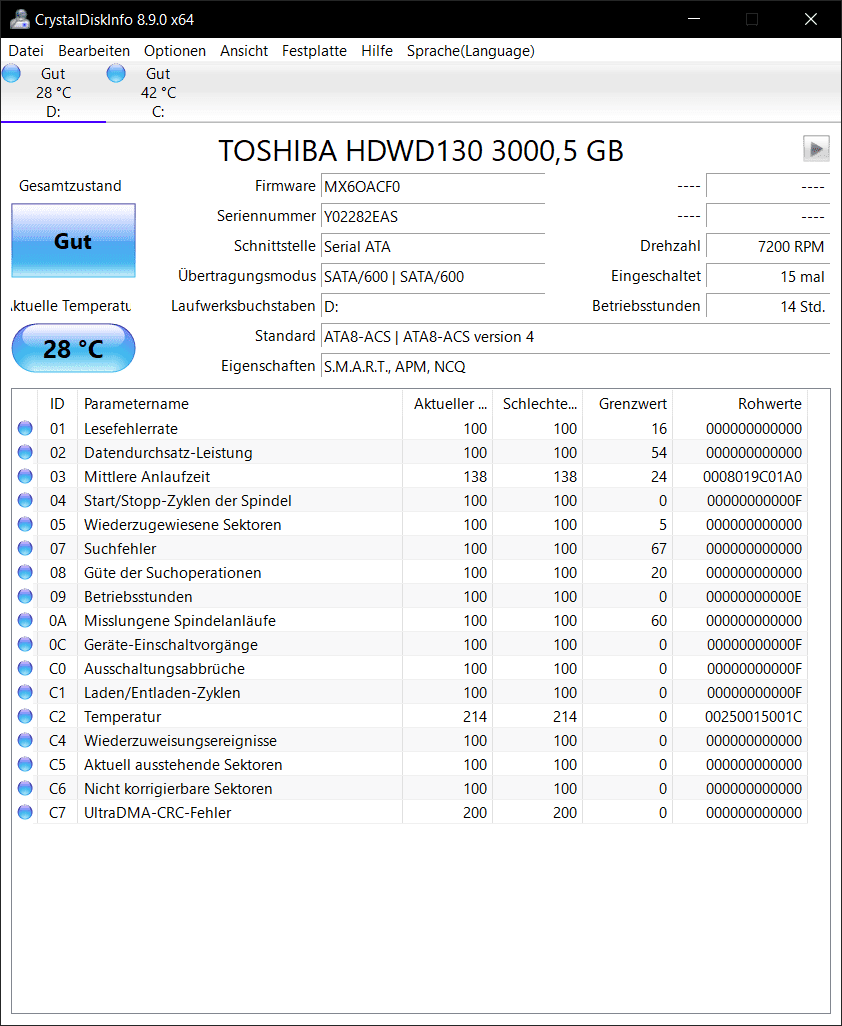This screenshot has width=842, height=1026.
Task: Click status orb for Laden/Entladen-Zyklen
Action: [25, 692]
